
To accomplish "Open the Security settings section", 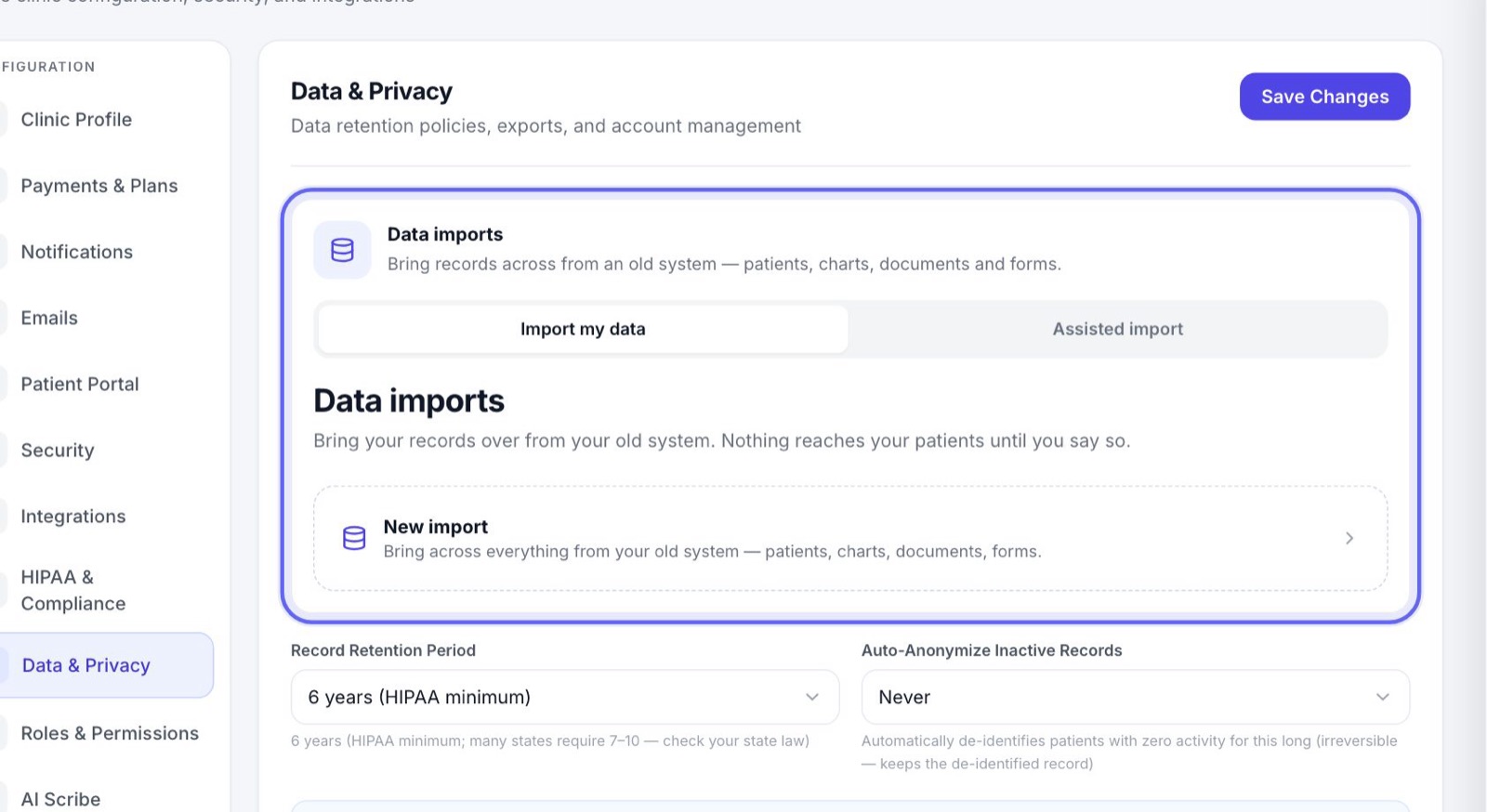I will pos(58,450).
